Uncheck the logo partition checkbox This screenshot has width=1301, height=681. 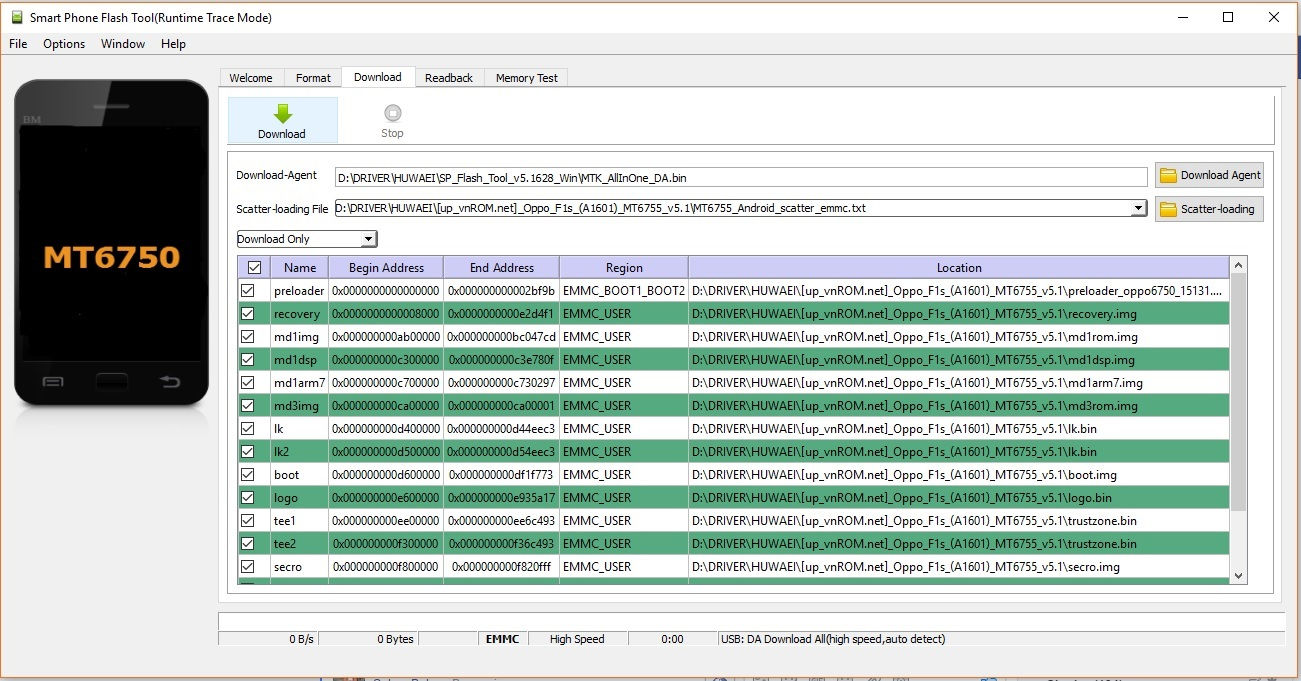[x=248, y=497]
